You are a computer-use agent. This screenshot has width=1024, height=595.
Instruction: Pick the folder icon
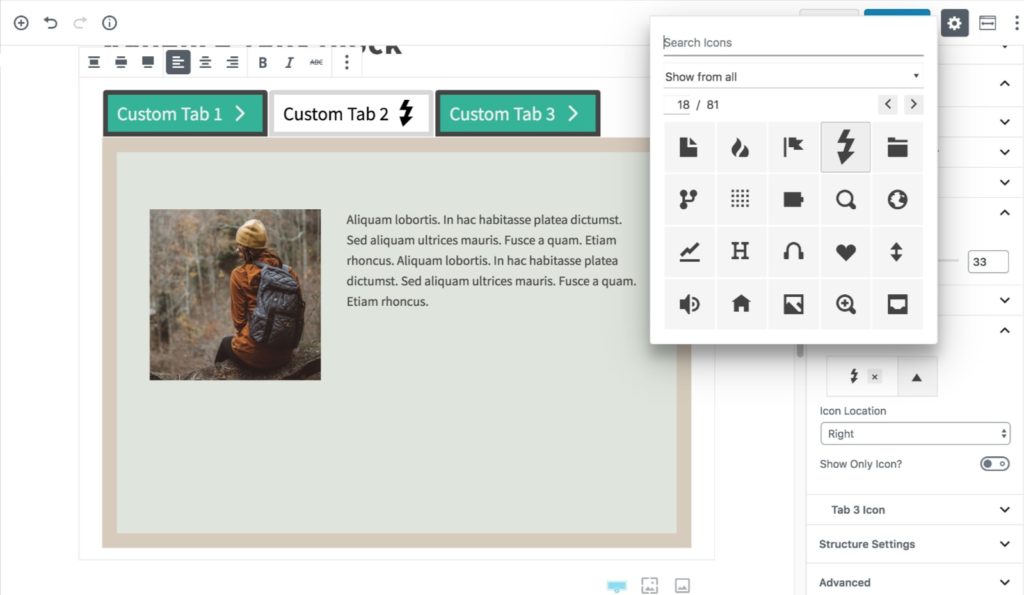click(897, 147)
